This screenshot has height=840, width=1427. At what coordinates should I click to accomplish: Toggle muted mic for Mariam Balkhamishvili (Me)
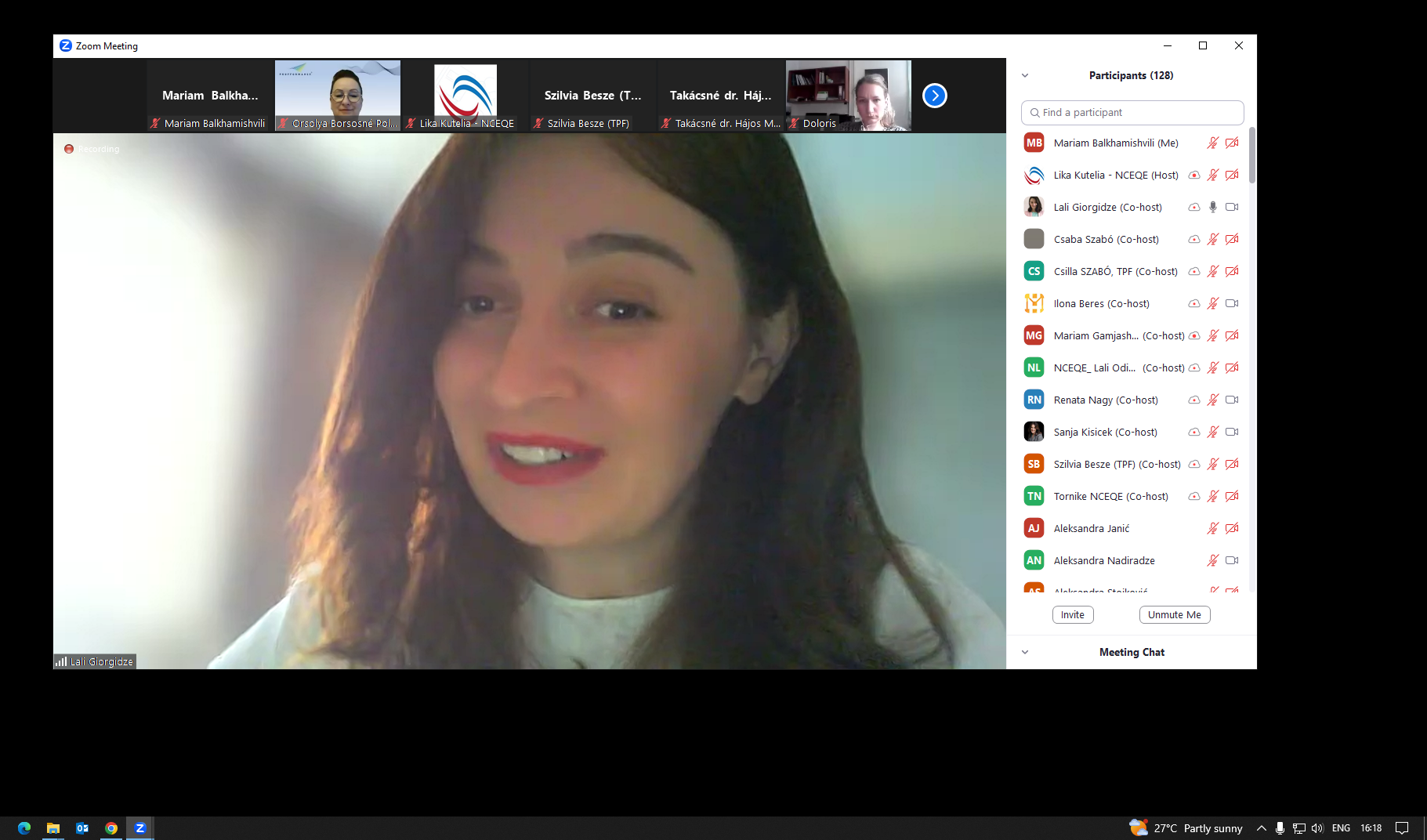click(1212, 143)
